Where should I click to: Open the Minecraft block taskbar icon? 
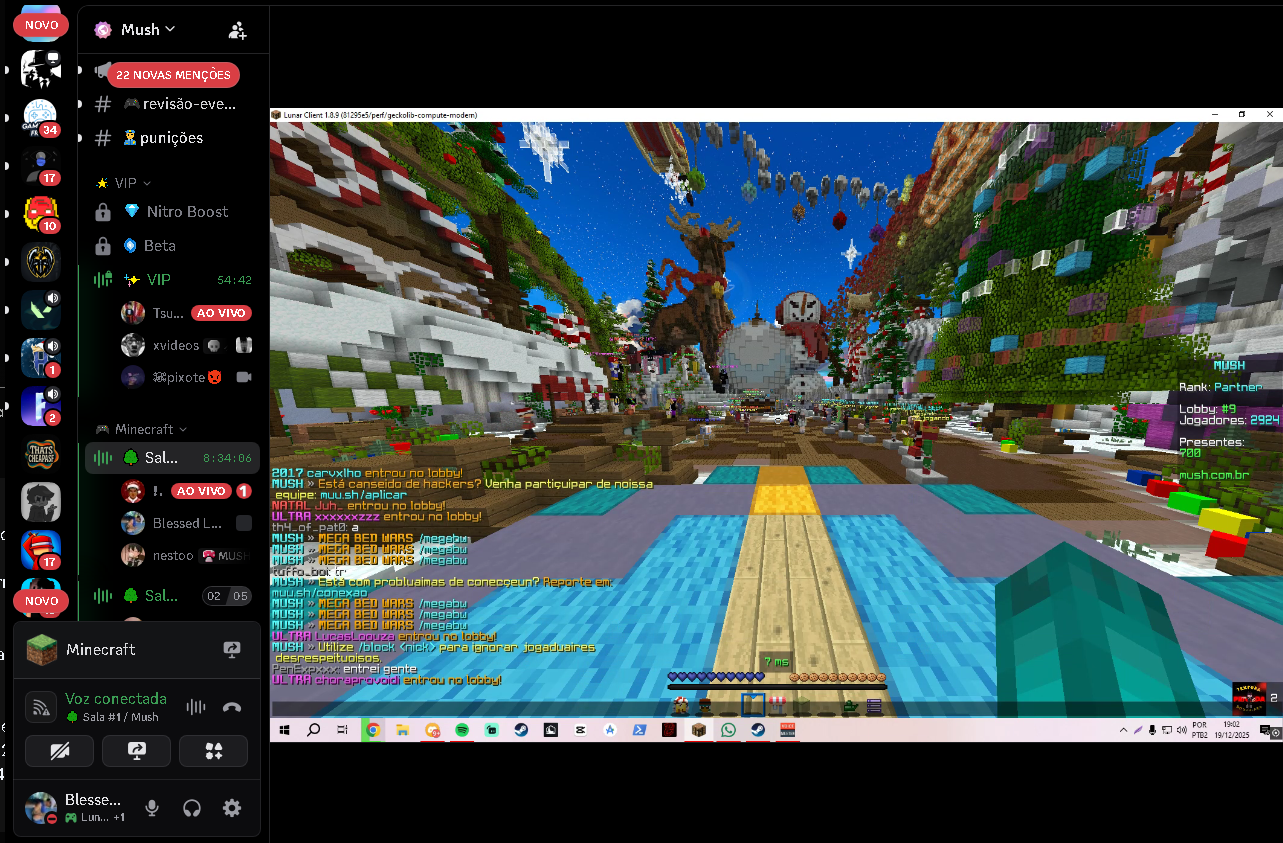click(699, 731)
